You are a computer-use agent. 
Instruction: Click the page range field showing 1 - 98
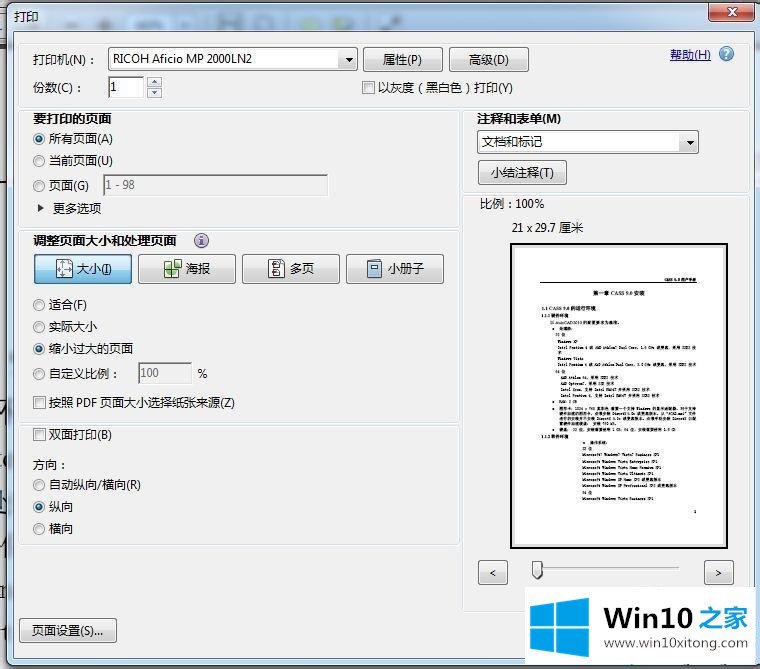[x=216, y=185]
